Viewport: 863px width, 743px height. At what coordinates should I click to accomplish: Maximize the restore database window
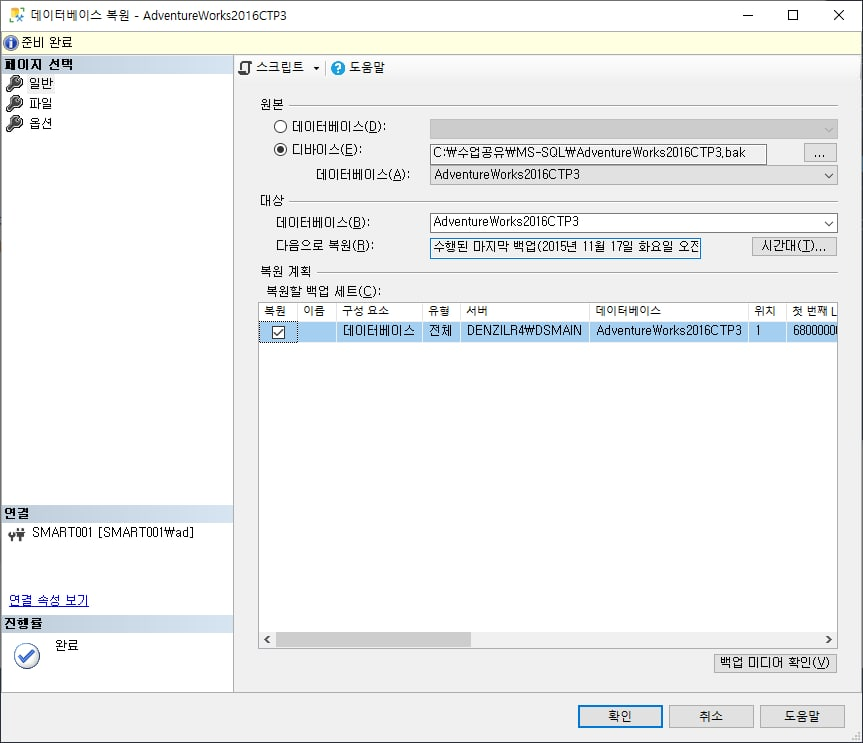793,15
